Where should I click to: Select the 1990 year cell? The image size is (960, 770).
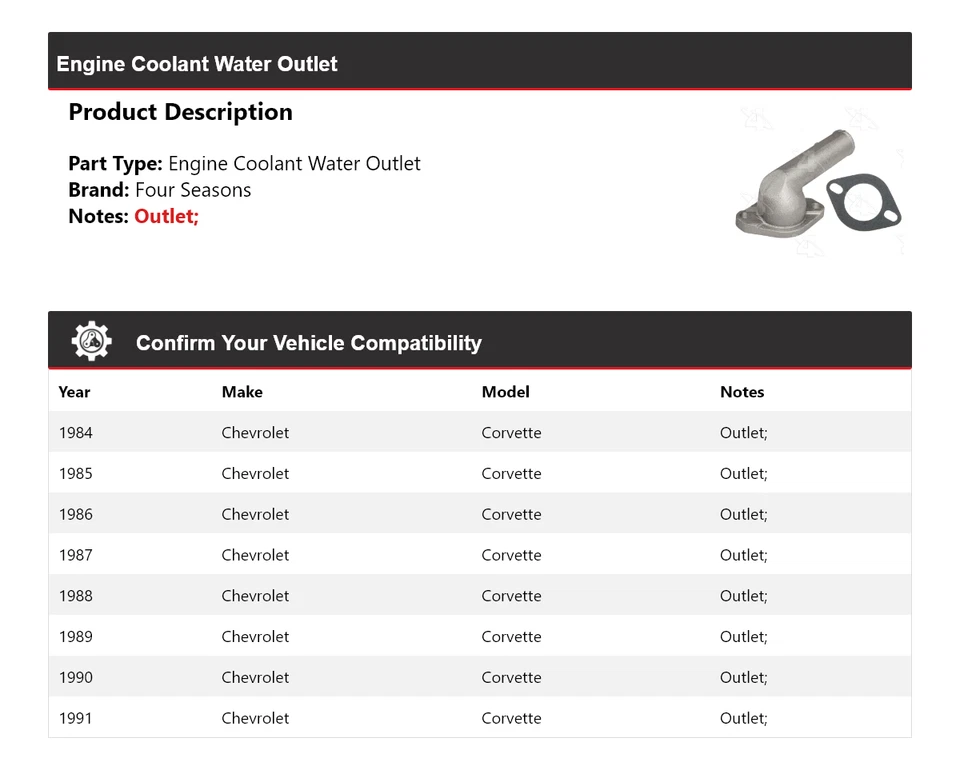(x=76, y=678)
